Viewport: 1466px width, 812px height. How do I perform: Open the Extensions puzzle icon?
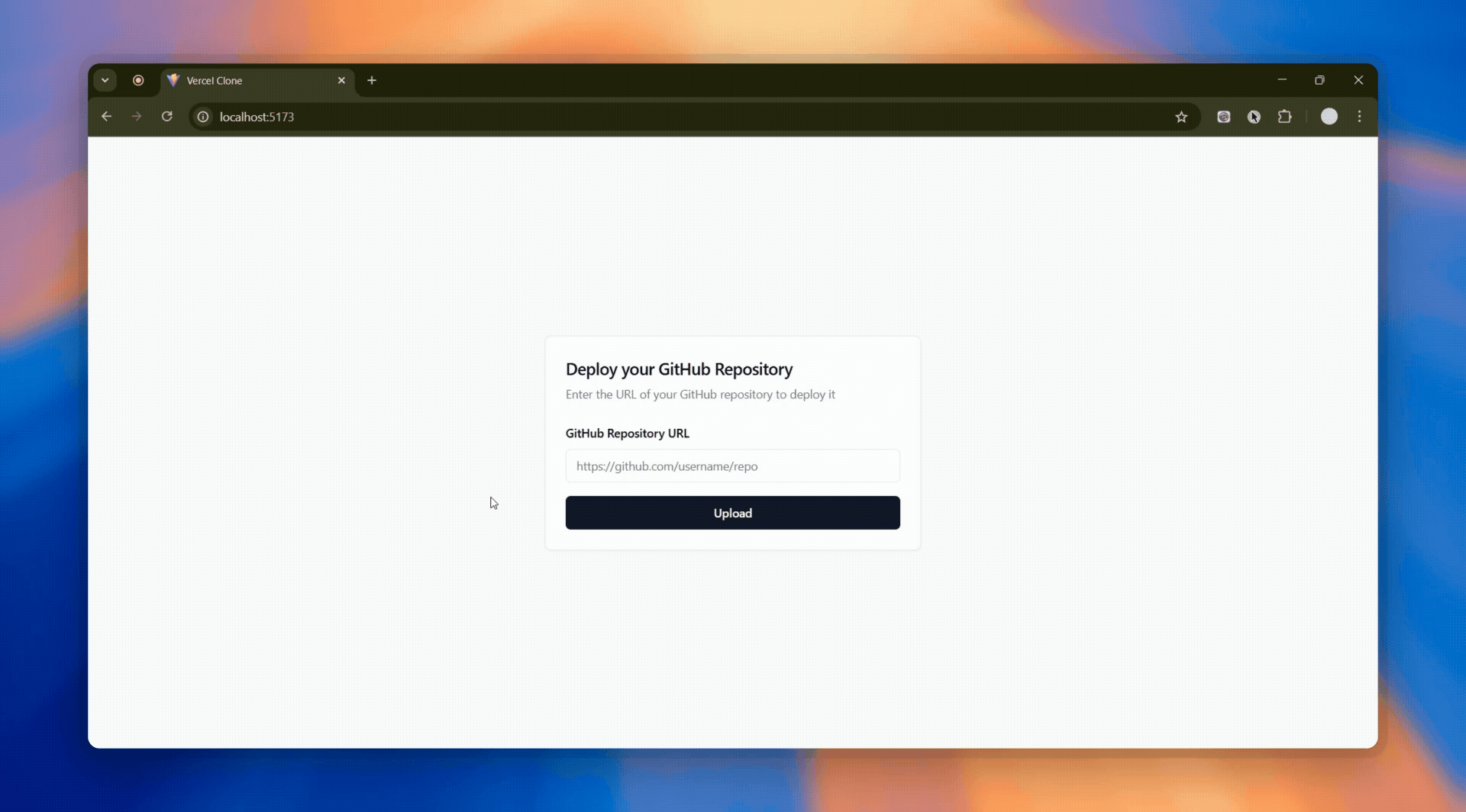[x=1285, y=117]
